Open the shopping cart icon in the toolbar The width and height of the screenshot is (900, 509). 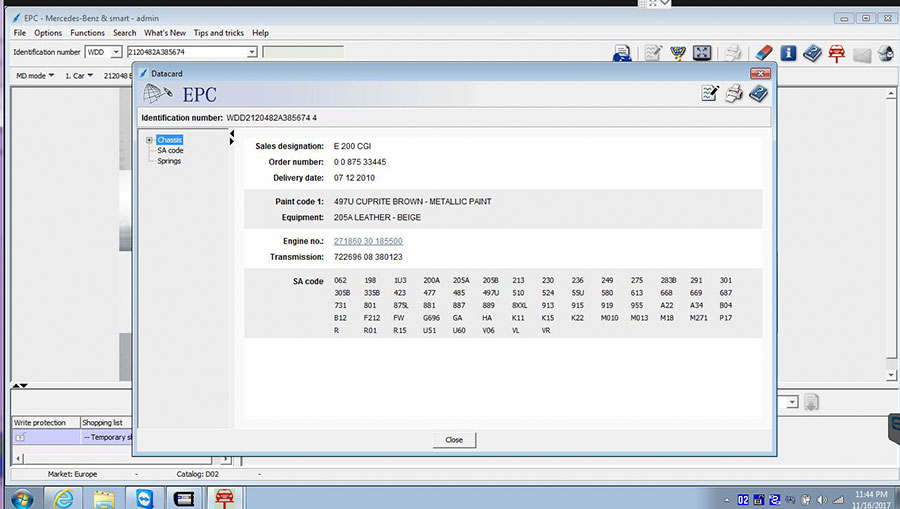(678, 53)
